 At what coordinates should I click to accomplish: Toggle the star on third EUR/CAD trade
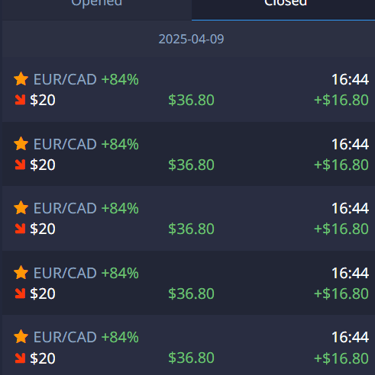[x=21, y=208]
